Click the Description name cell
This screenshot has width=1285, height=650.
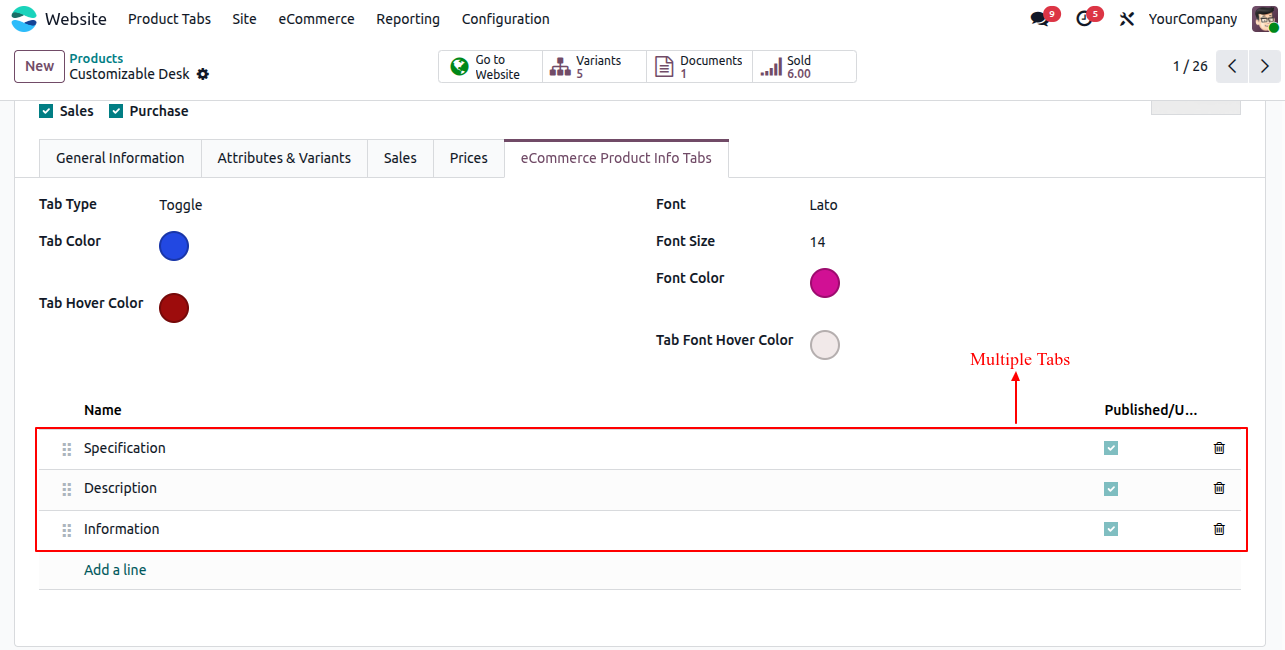pyautogui.click(x=120, y=488)
